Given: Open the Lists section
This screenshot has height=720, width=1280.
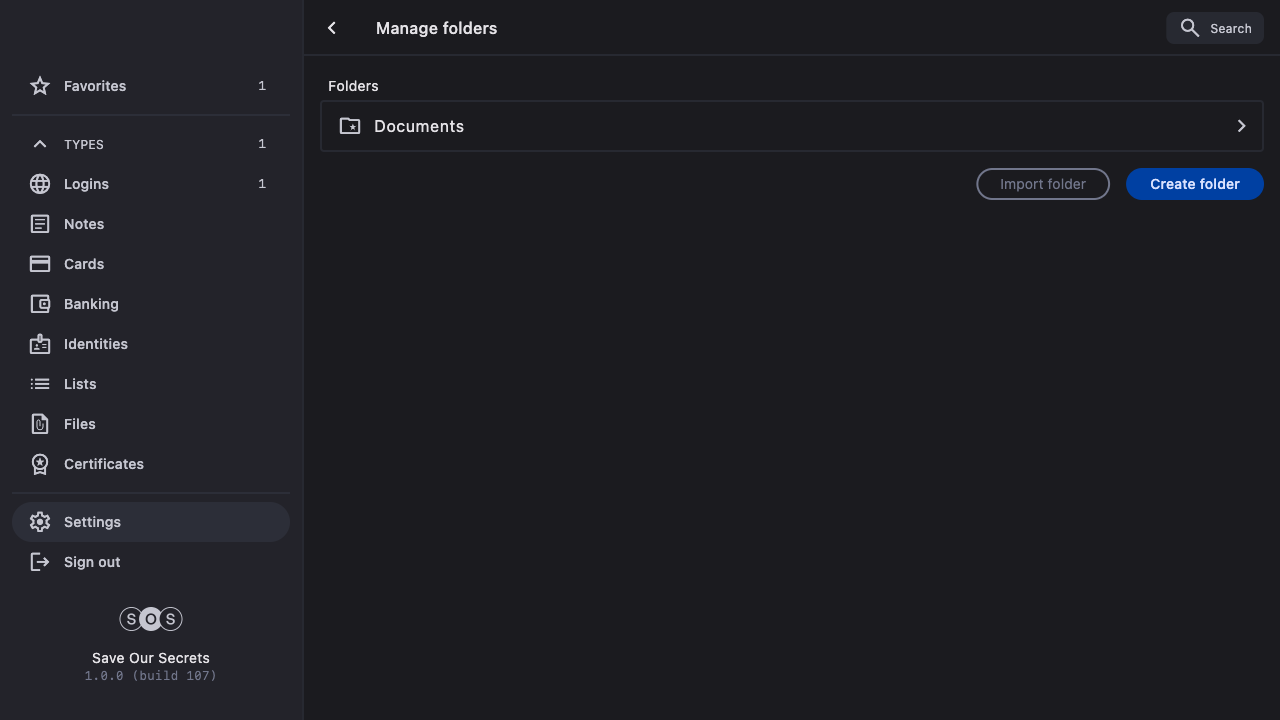Looking at the screenshot, I should [x=80, y=384].
